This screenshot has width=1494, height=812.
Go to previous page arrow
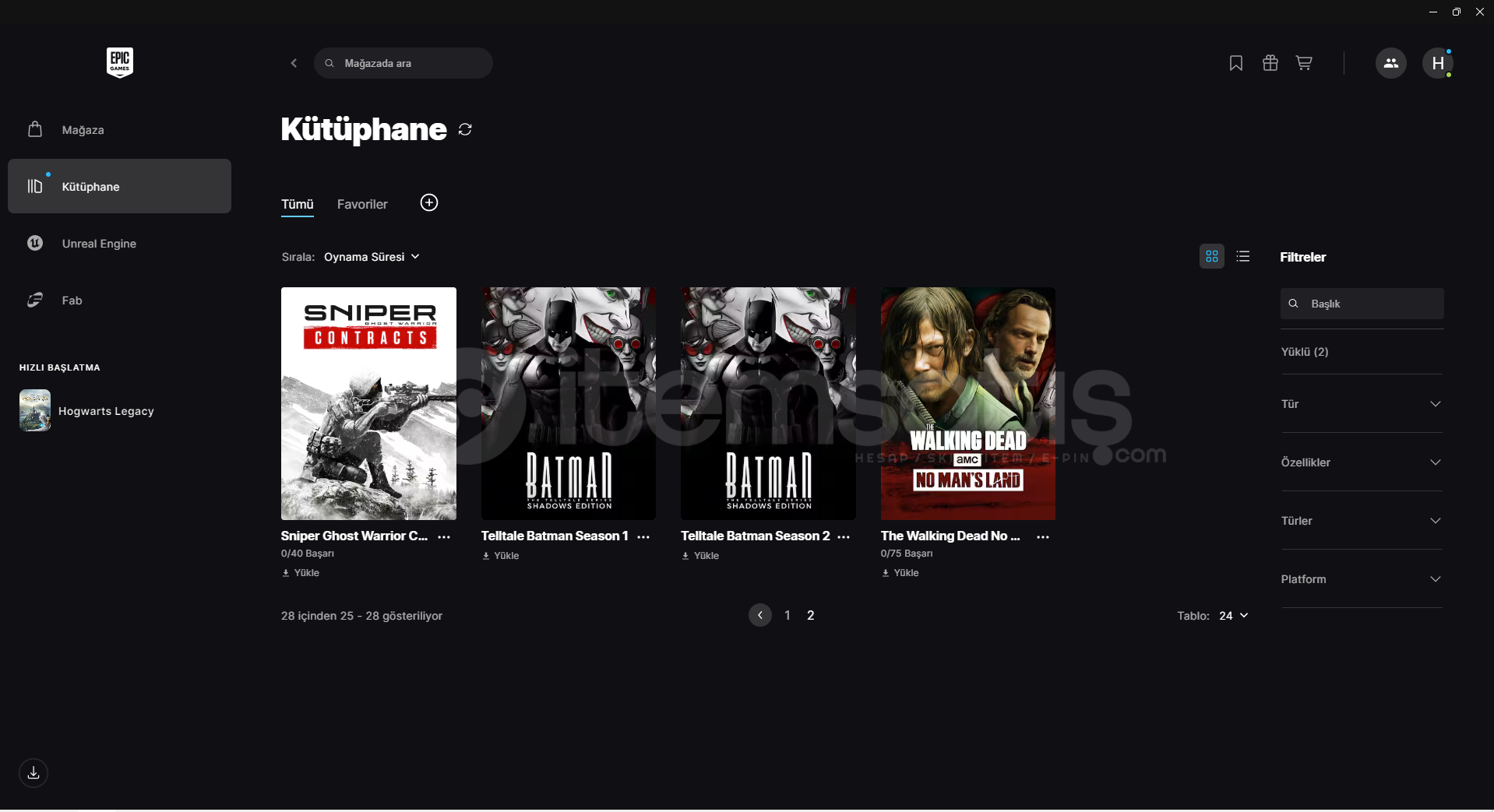click(760, 615)
